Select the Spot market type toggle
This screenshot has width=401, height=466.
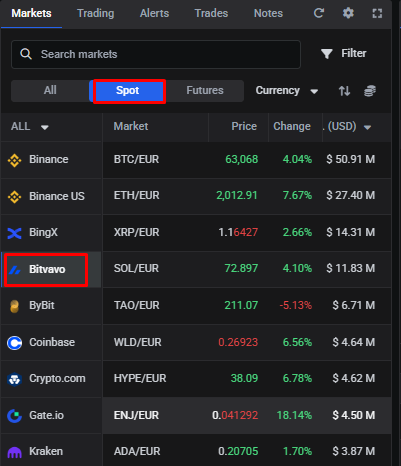click(x=128, y=90)
